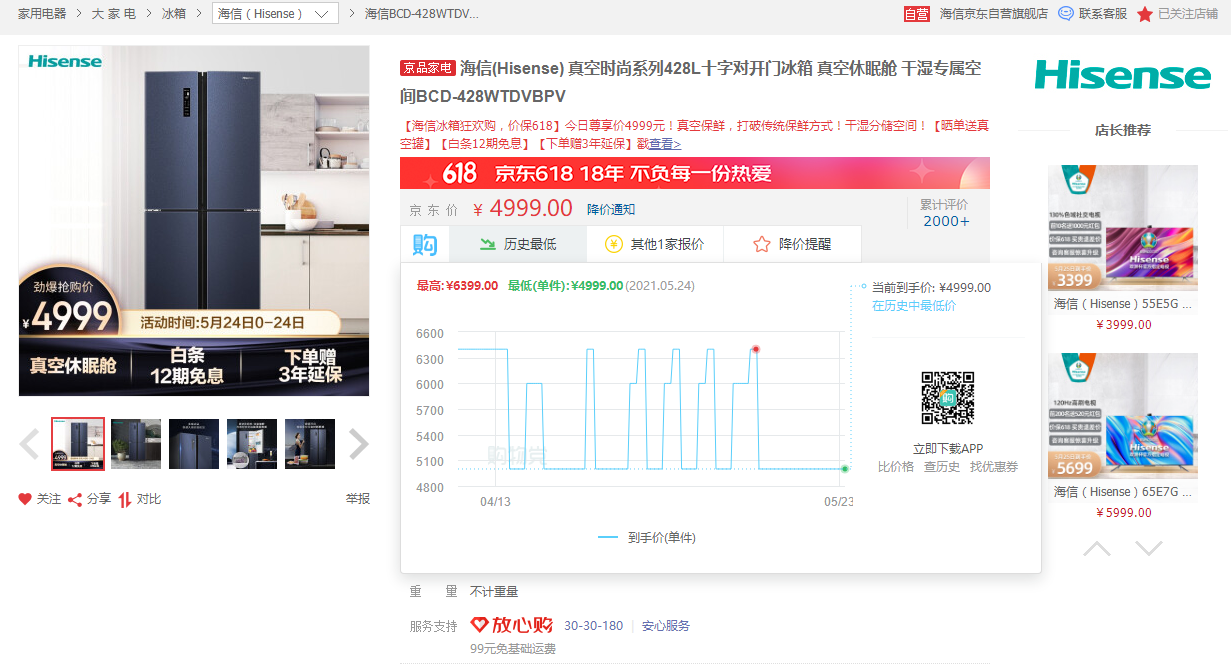Viewport: 1231px width, 669px height.
Task: Show the next product thumbnails arrow
Action: pyautogui.click(x=358, y=444)
